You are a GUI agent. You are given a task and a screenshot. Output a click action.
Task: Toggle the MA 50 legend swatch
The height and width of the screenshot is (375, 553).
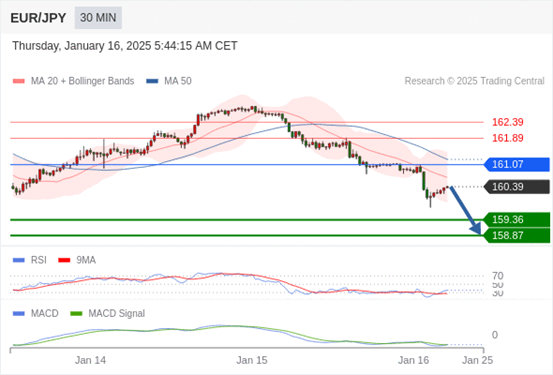pos(152,81)
